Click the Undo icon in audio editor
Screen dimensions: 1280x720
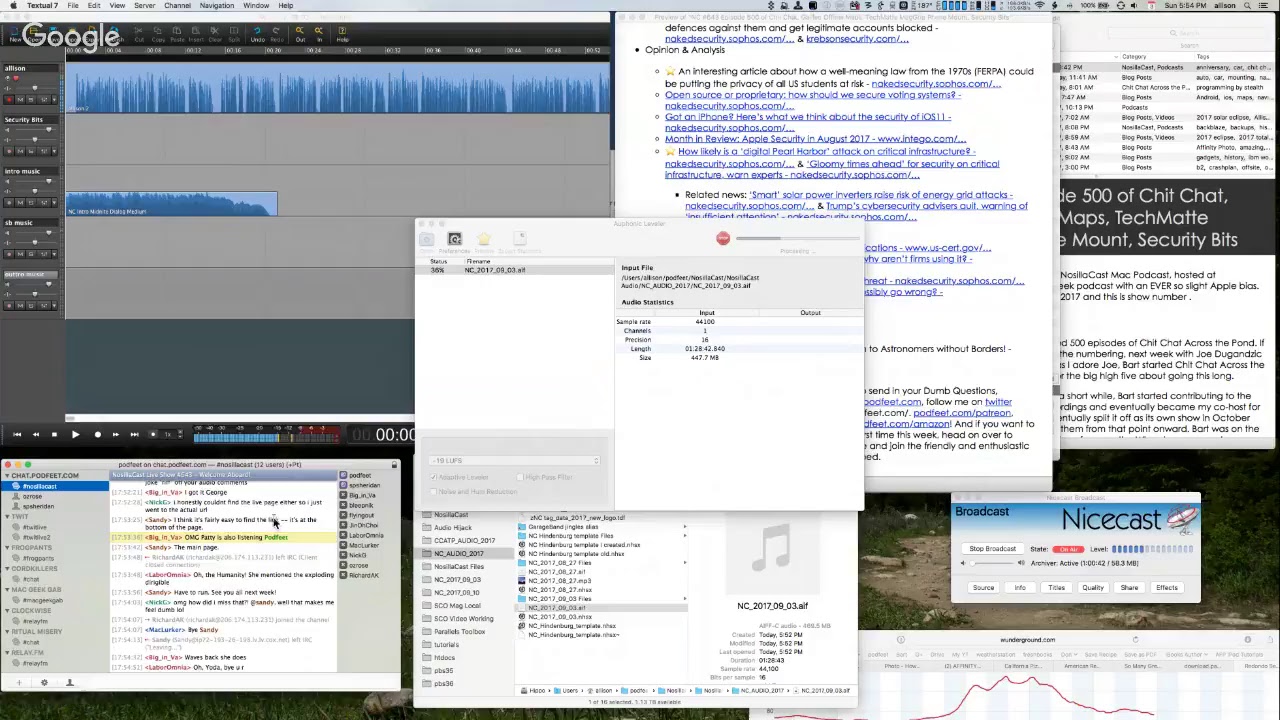coord(257,33)
